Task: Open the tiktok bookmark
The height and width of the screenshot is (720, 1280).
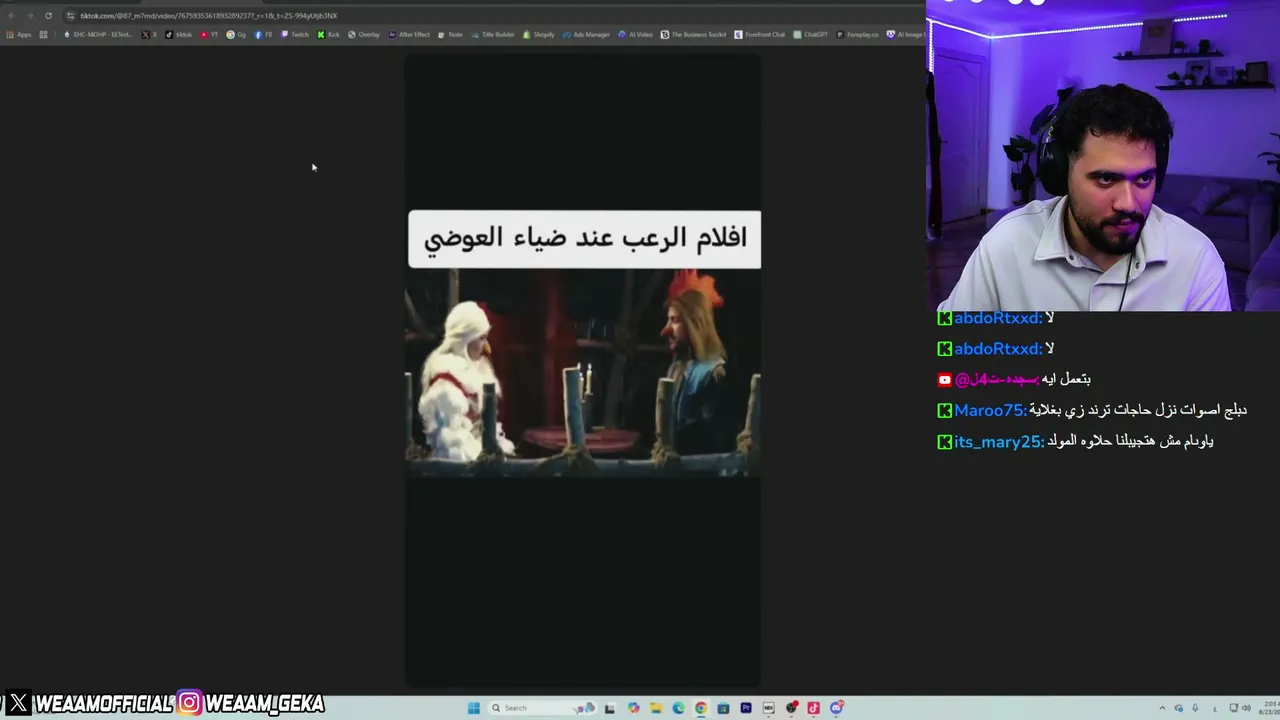Action: click(179, 35)
